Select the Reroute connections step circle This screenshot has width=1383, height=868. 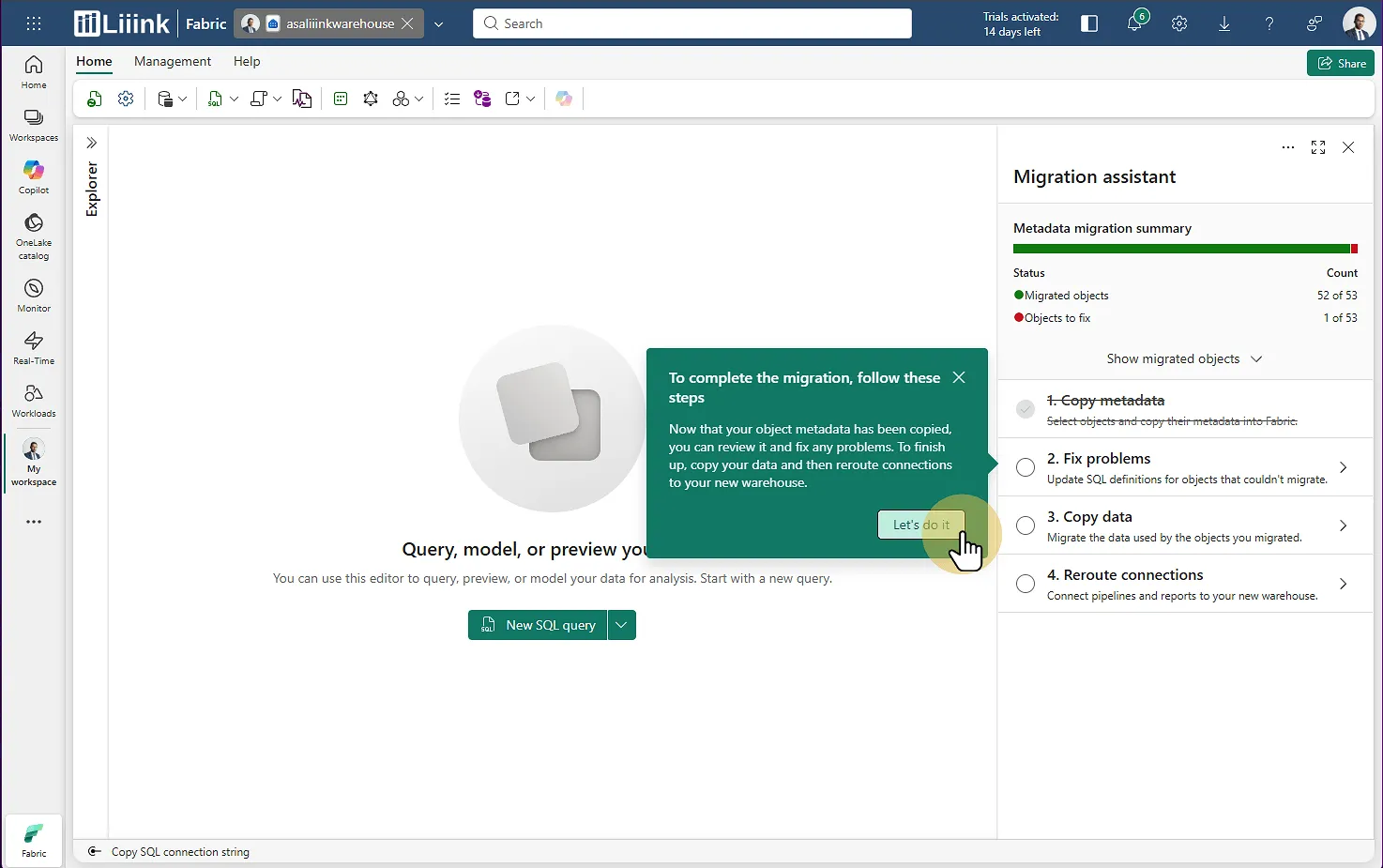click(1026, 584)
